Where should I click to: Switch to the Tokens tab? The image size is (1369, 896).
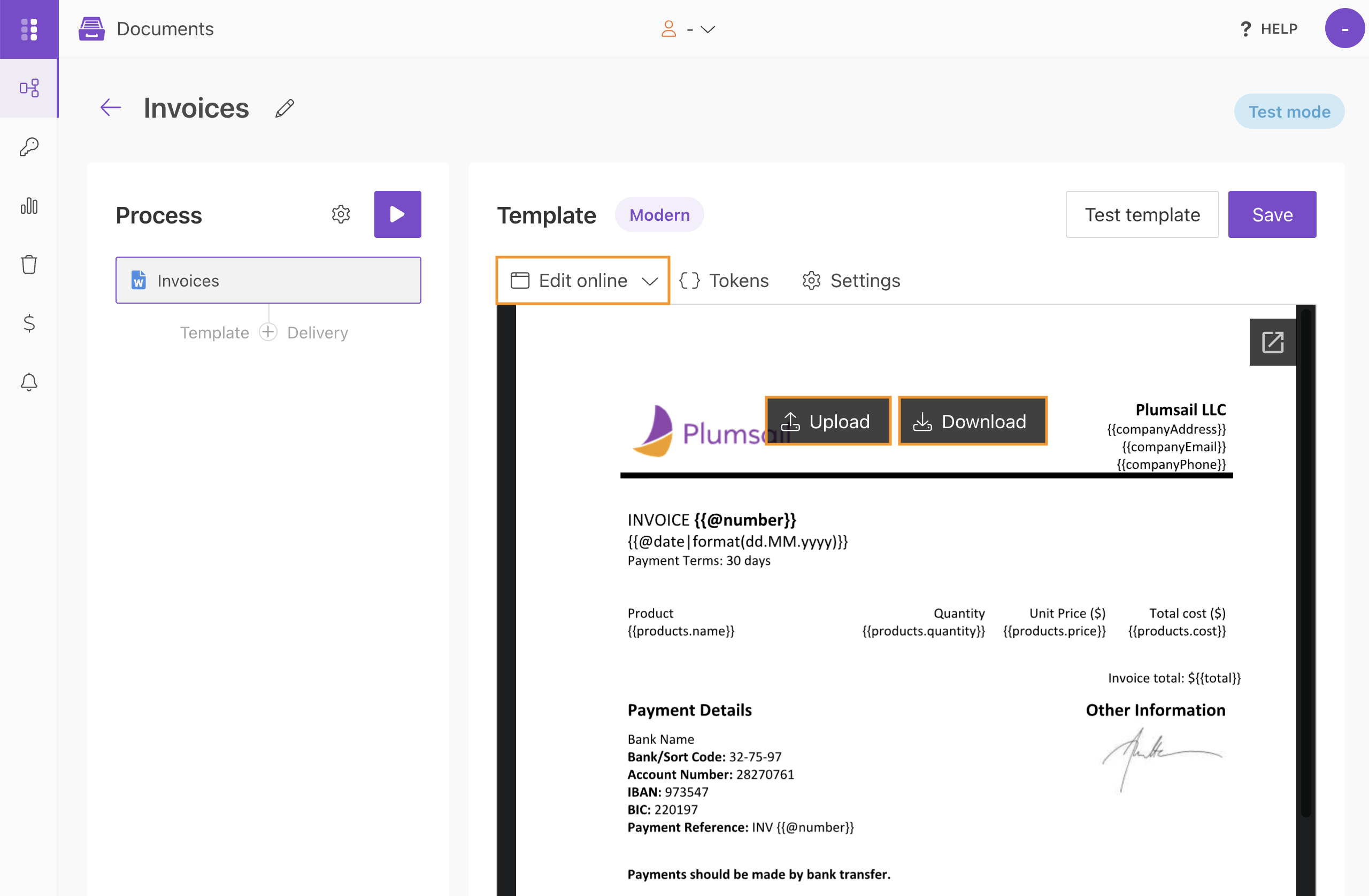pos(724,281)
